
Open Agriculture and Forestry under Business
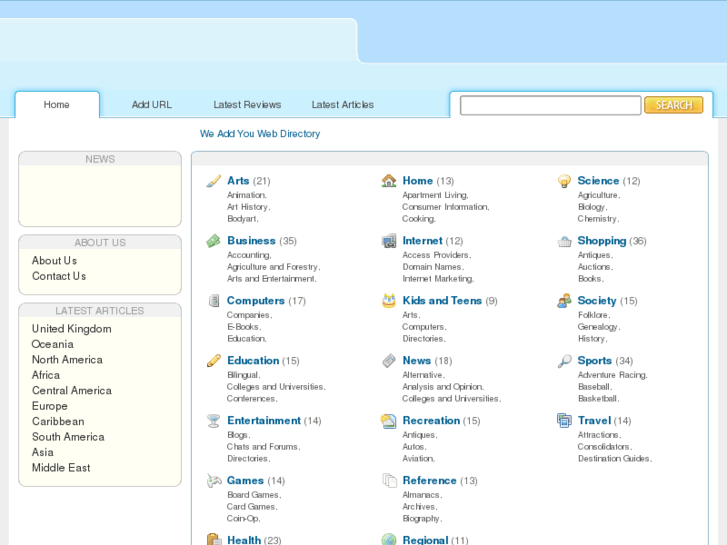tap(272, 267)
